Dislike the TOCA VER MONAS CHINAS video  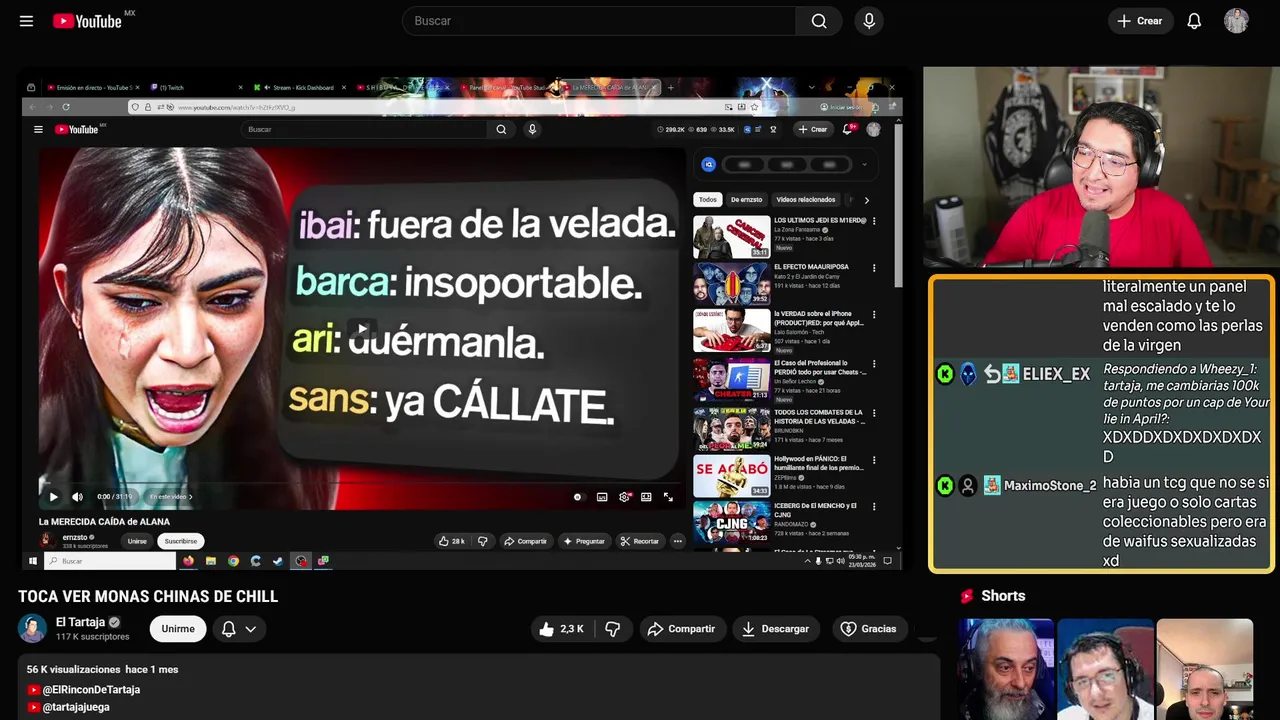pos(613,629)
